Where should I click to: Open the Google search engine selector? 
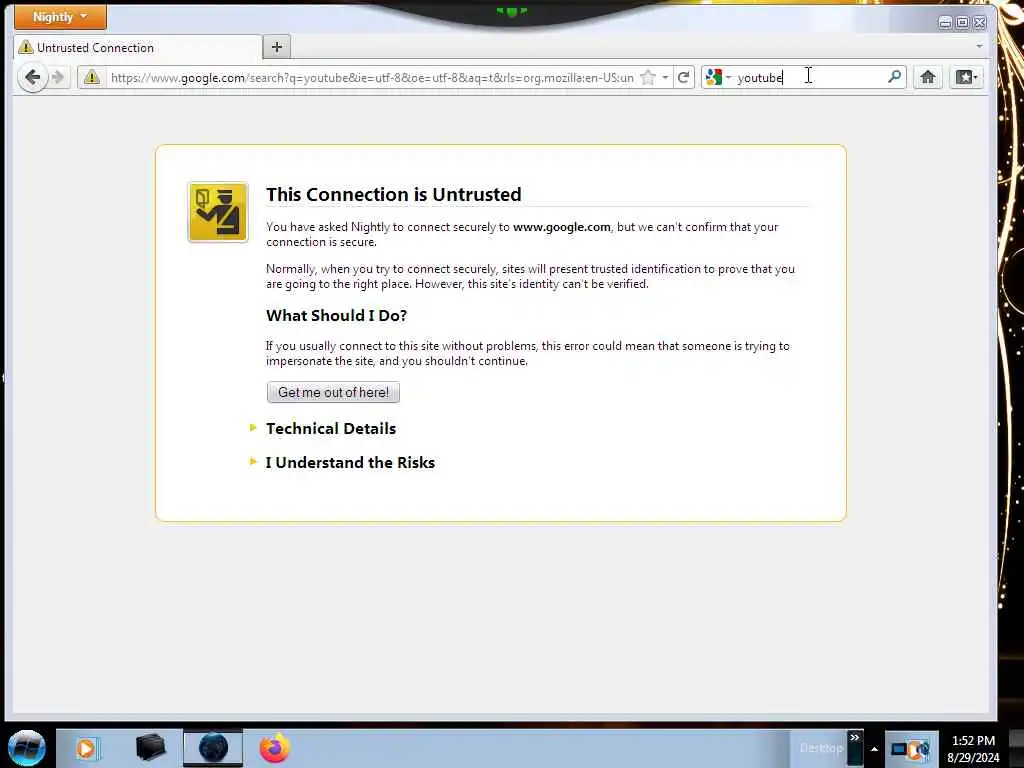[718, 78]
